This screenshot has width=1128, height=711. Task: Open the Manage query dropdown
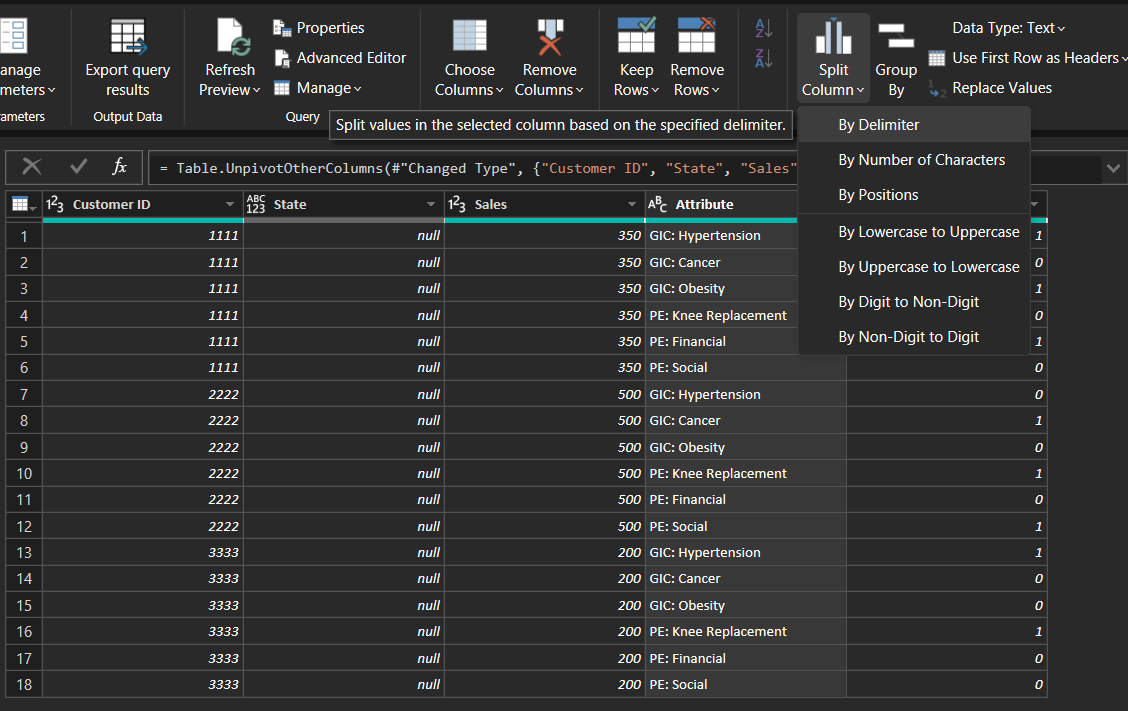(x=317, y=88)
